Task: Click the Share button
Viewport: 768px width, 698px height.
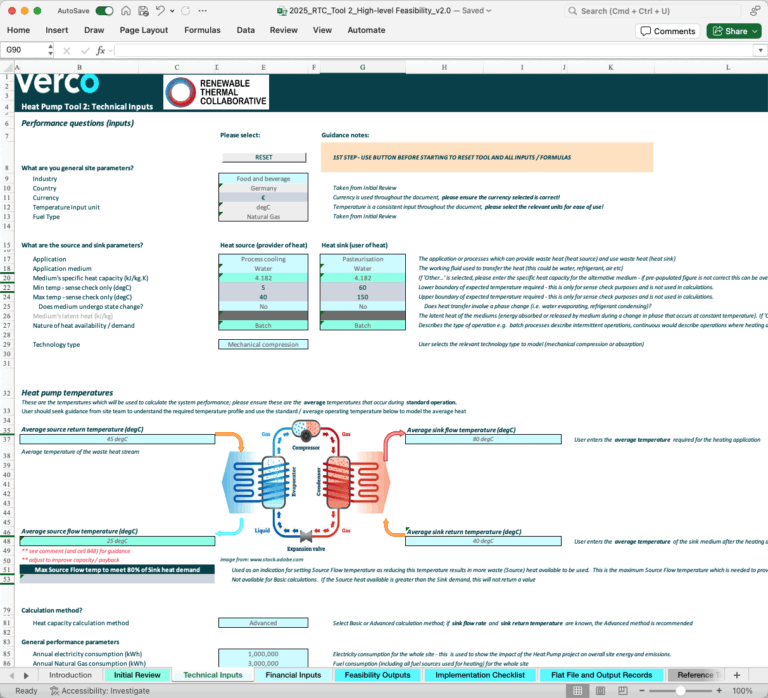Action: 734,31
